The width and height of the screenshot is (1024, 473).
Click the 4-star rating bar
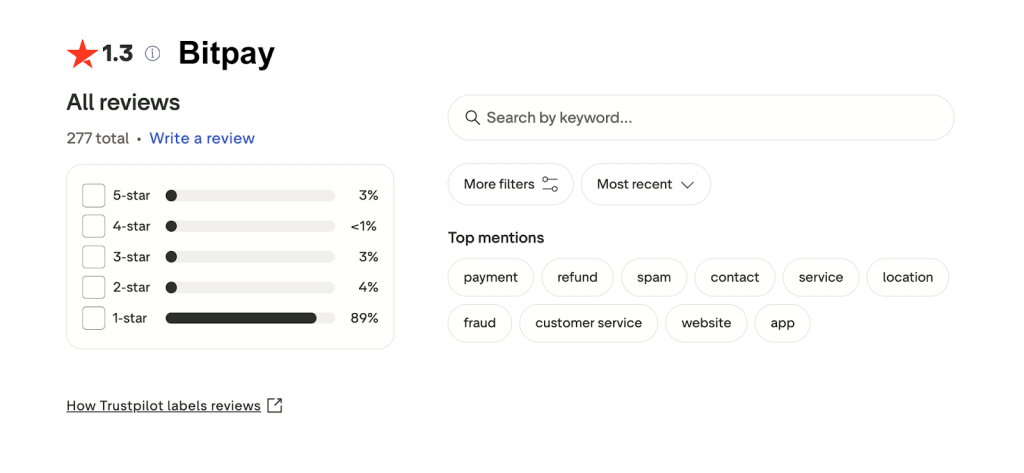pos(250,226)
